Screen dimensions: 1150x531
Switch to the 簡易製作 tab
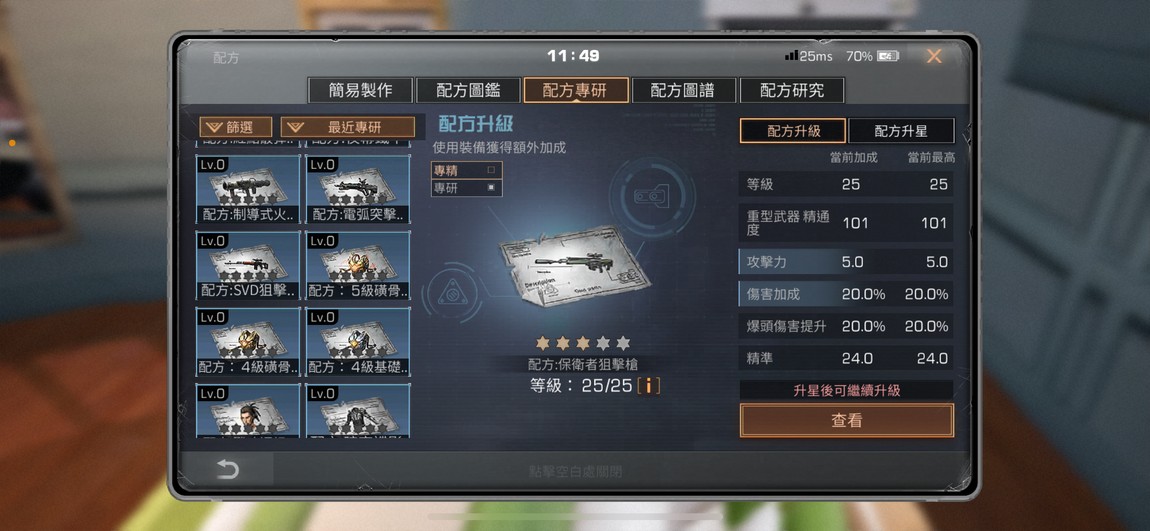point(361,90)
